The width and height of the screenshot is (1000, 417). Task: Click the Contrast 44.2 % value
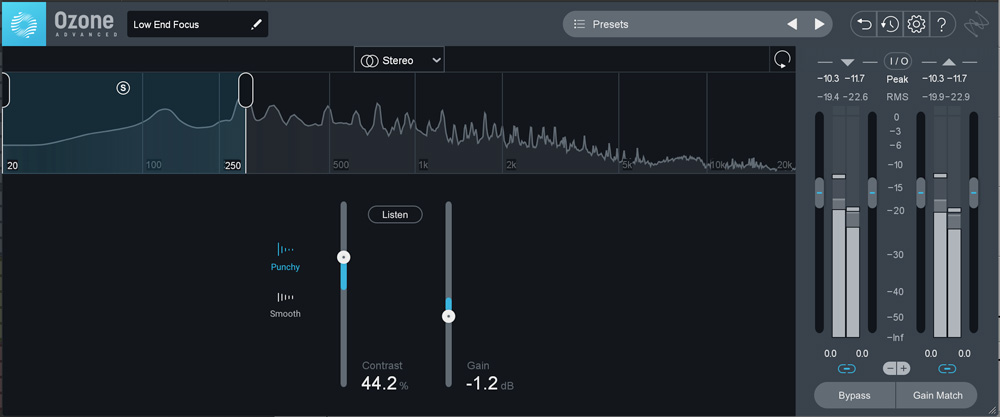coord(385,383)
